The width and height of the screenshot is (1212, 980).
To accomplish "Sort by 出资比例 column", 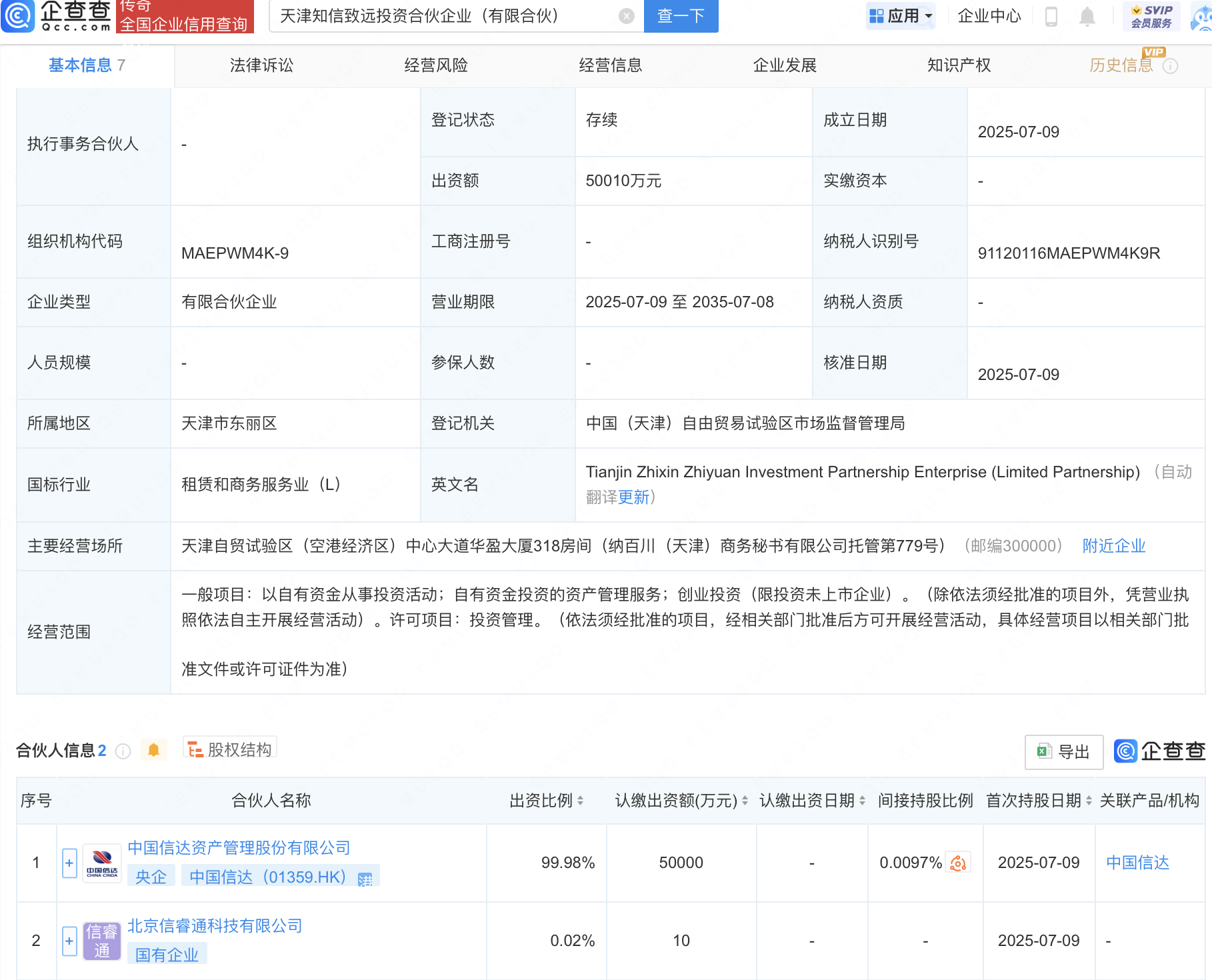I will click(x=581, y=801).
